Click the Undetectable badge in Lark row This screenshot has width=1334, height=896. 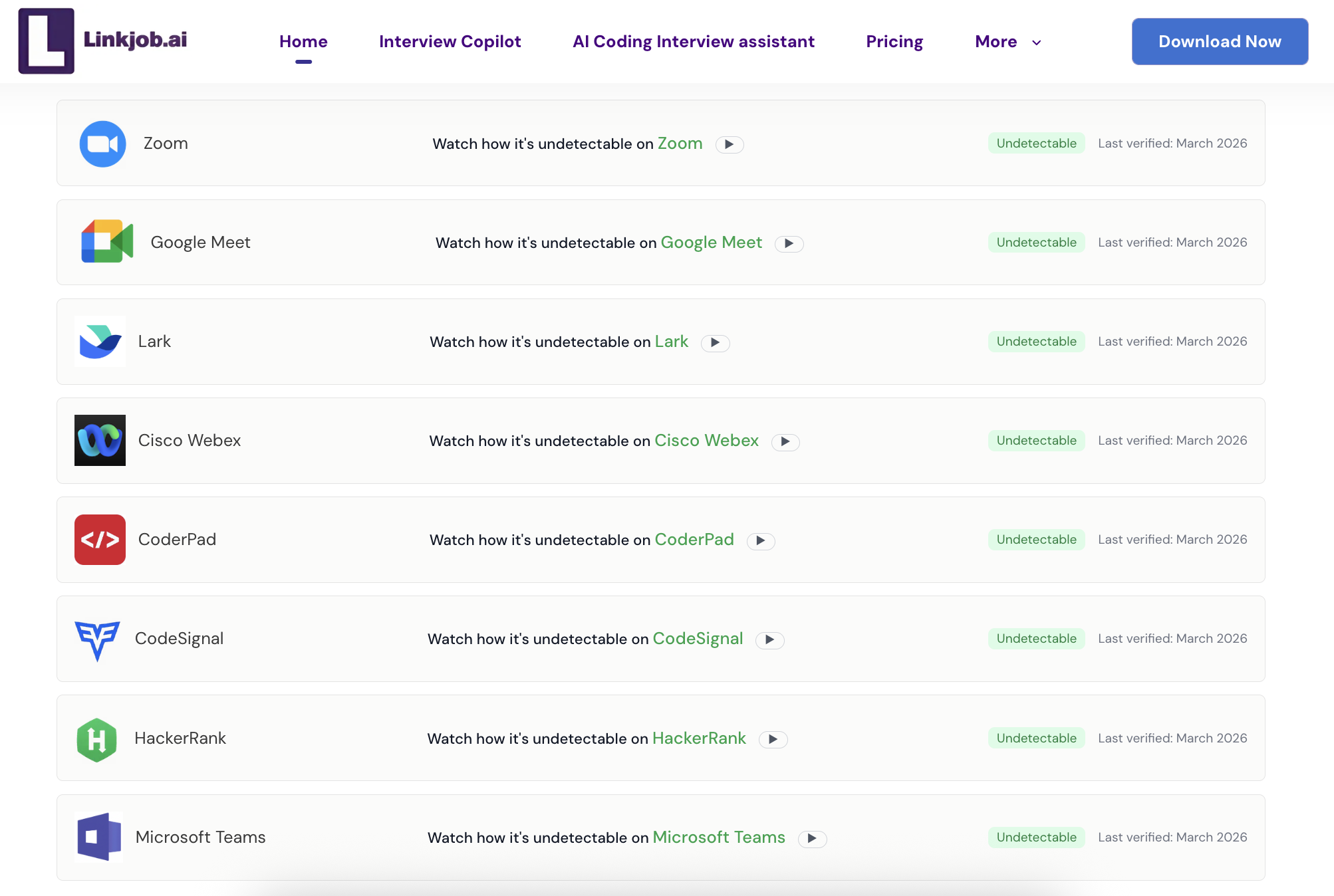[1035, 342]
